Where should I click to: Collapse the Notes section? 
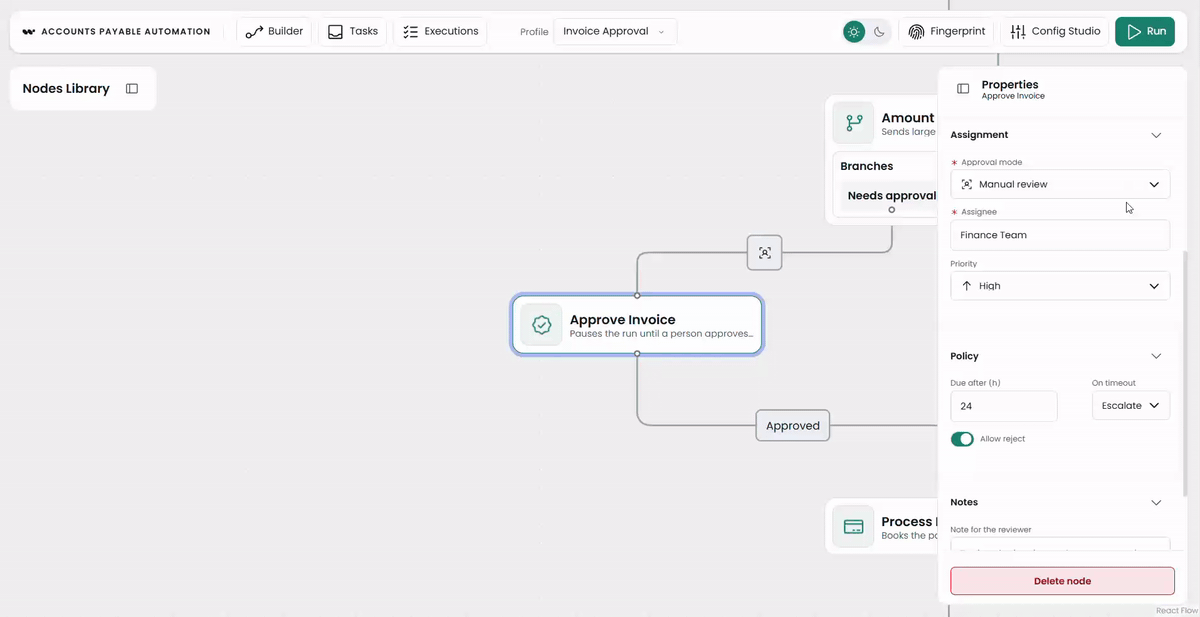(1156, 502)
